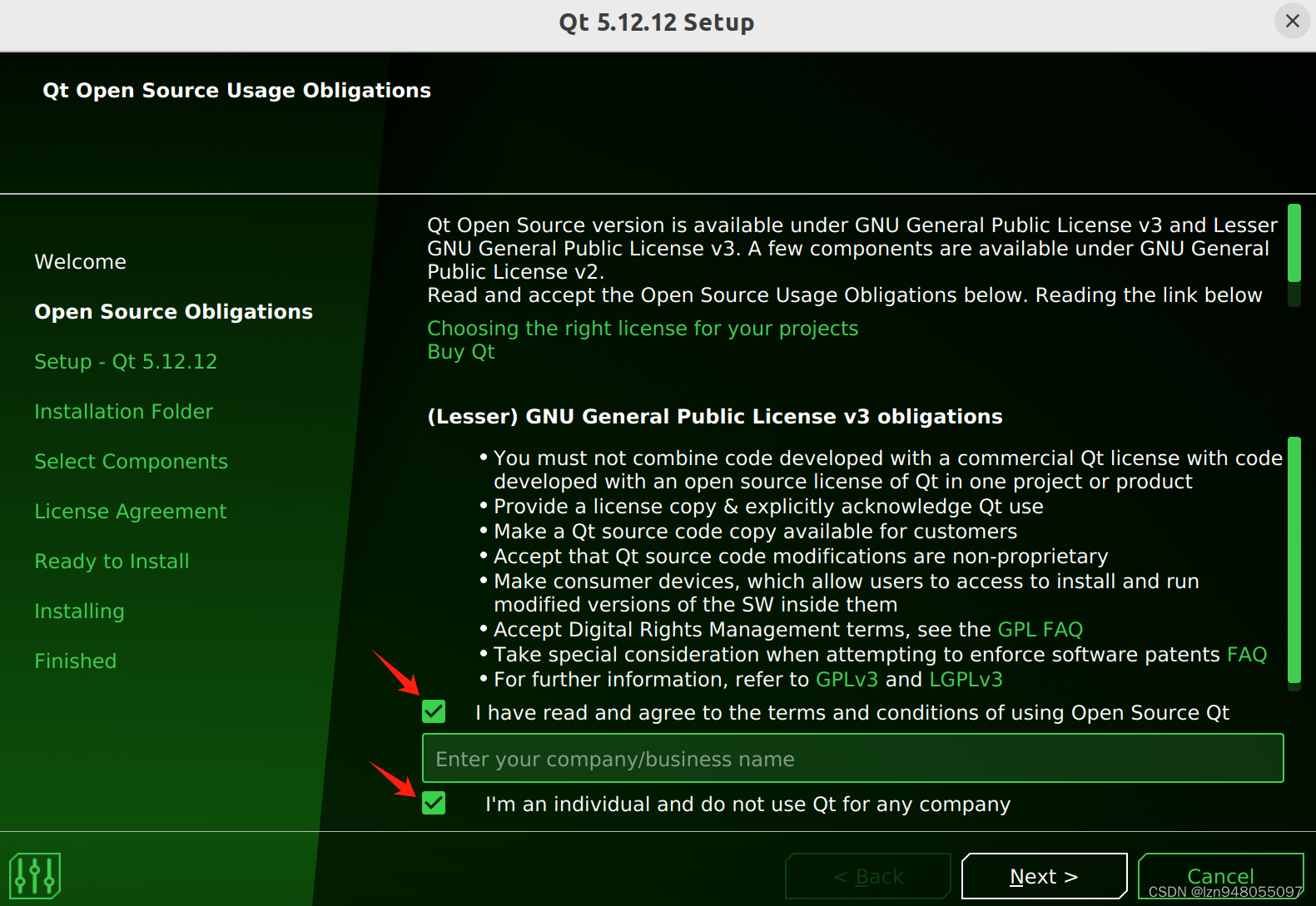Image resolution: width=1316 pixels, height=906 pixels.
Task: Click the 'Provide a license copy' bullet
Action: [x=768, y=507]
